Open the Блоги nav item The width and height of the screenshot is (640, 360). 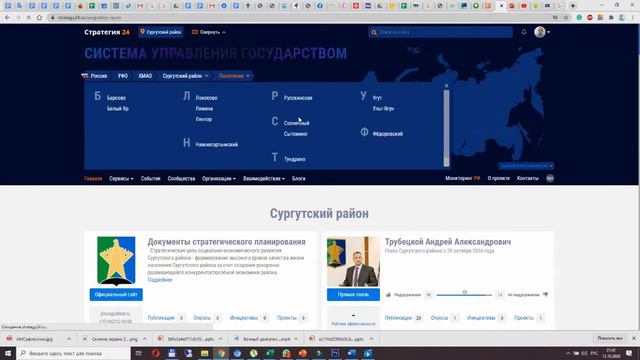299,178
